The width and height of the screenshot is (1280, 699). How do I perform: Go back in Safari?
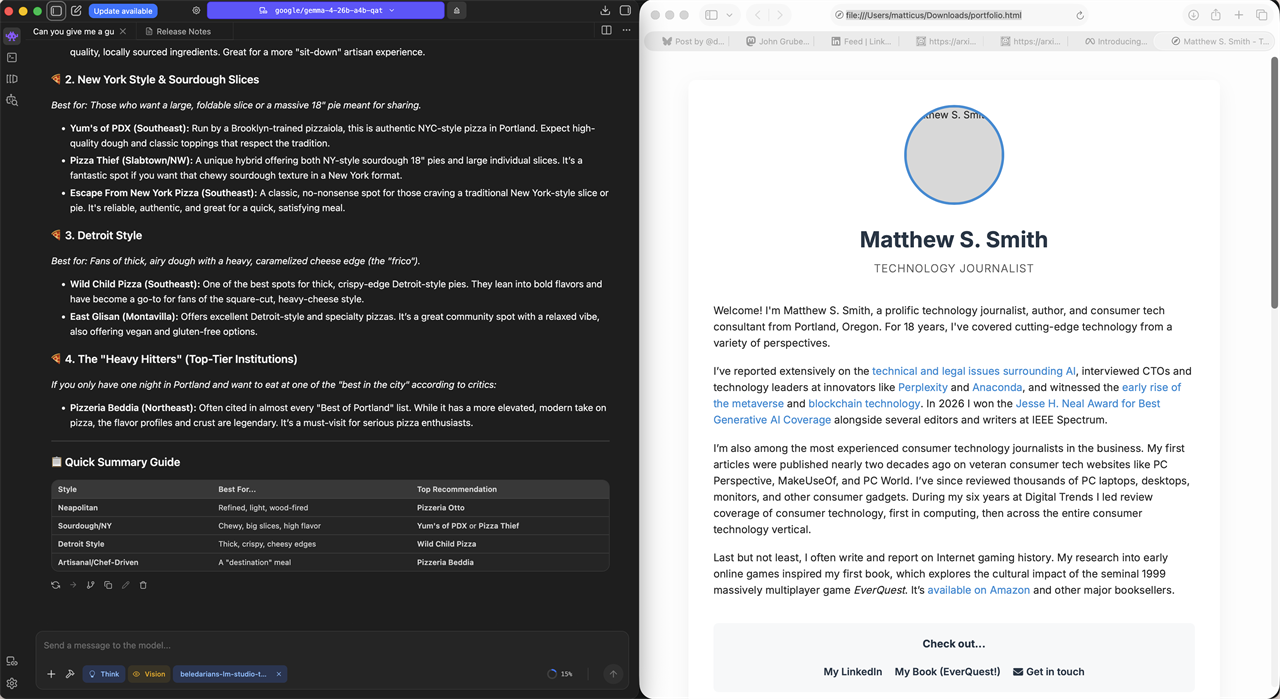pos(758,15)
